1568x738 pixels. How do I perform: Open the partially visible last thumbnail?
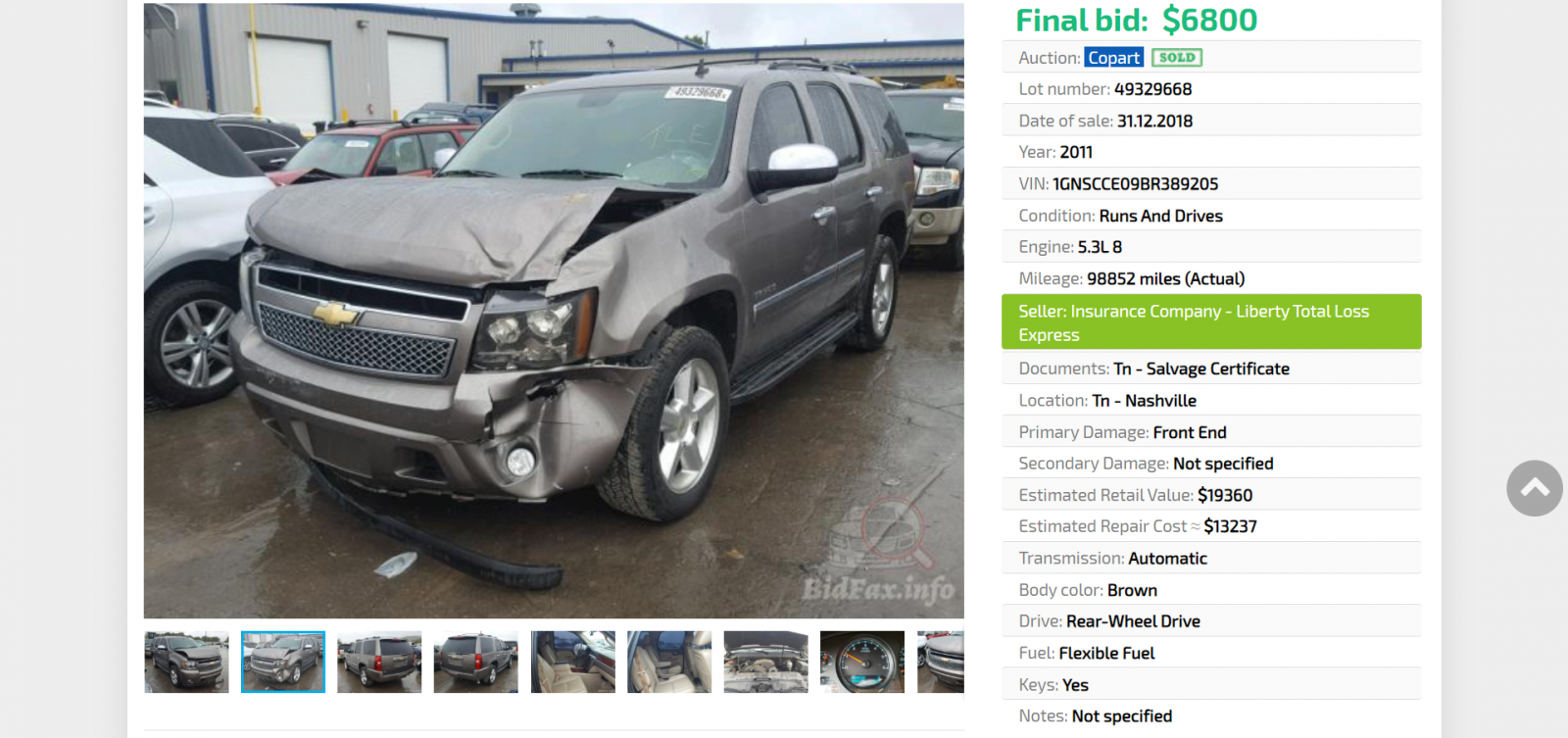point(941,662)
